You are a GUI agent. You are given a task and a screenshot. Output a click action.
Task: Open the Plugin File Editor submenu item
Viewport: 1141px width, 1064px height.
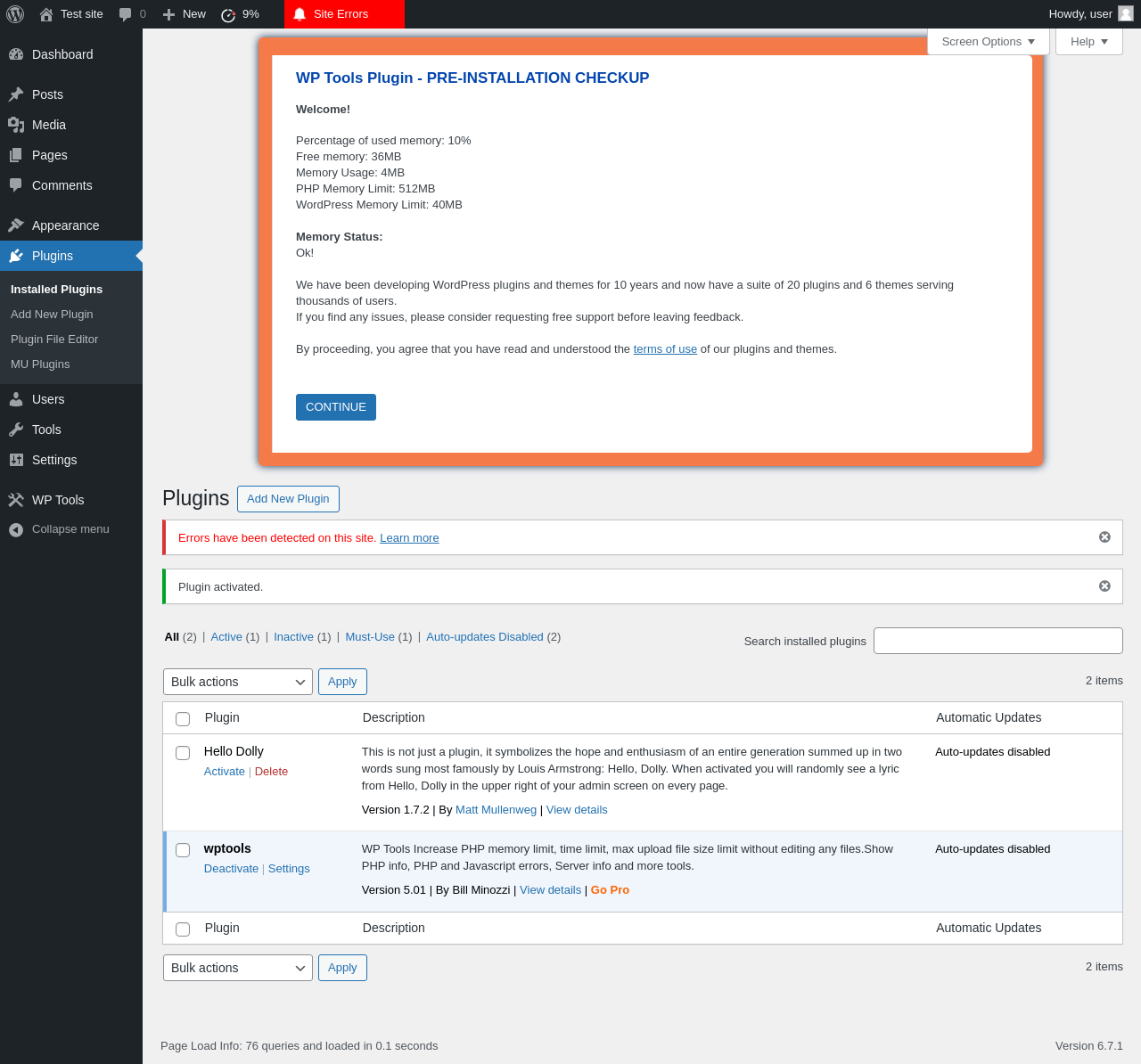[54, 340]
